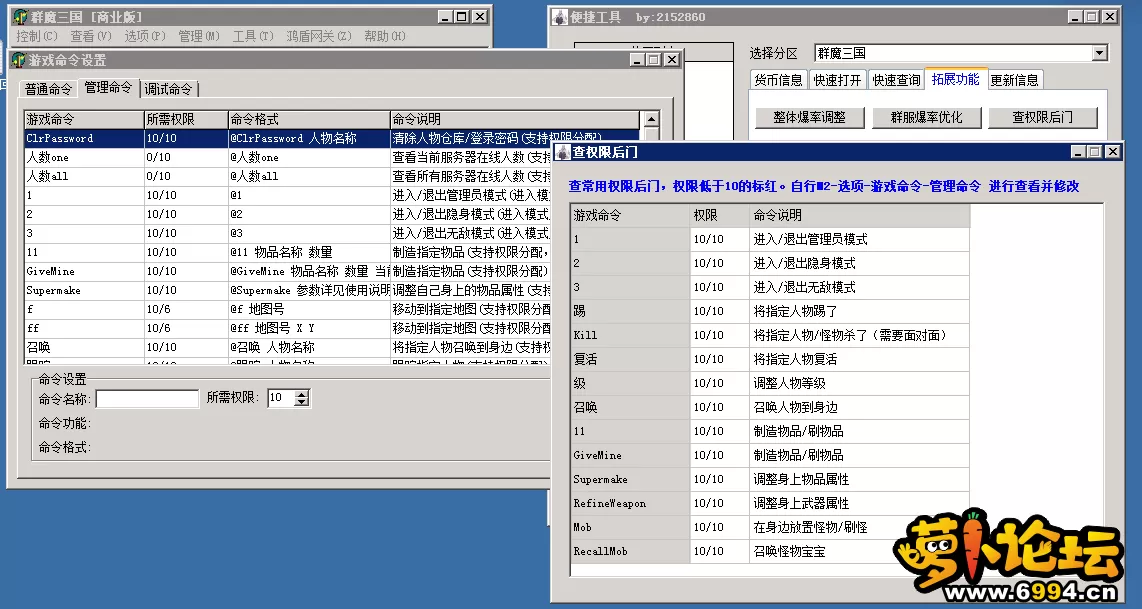Click the 查权限后门 button

coord(1042,117)
